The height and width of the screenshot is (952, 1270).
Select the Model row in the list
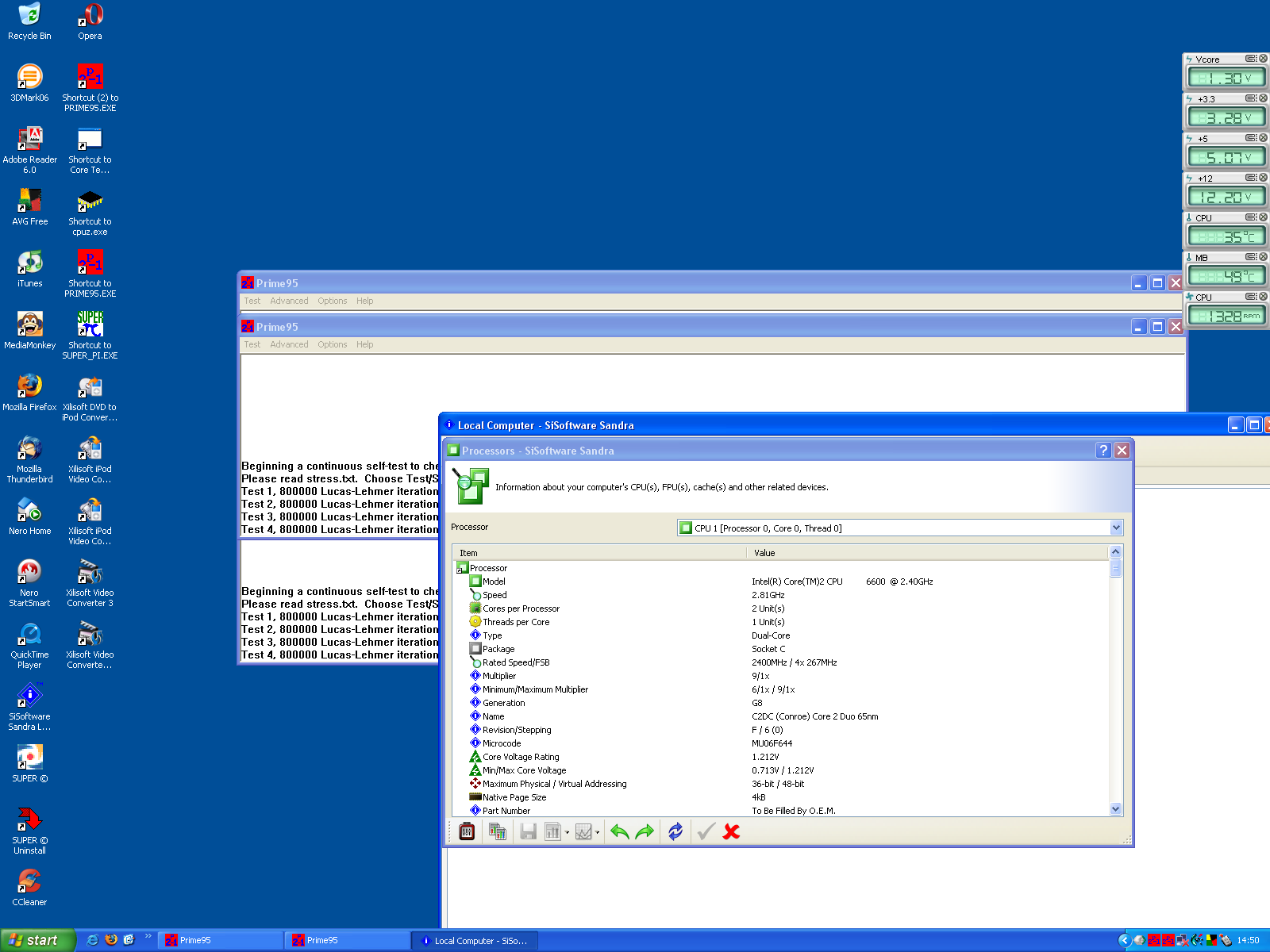click(x=782, y=582)
